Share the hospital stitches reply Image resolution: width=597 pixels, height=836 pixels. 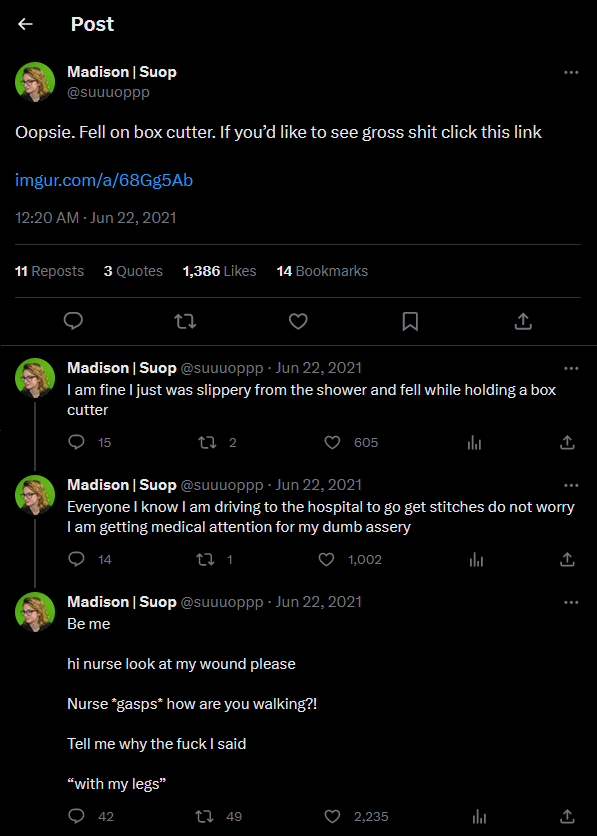tap(567, 559)
